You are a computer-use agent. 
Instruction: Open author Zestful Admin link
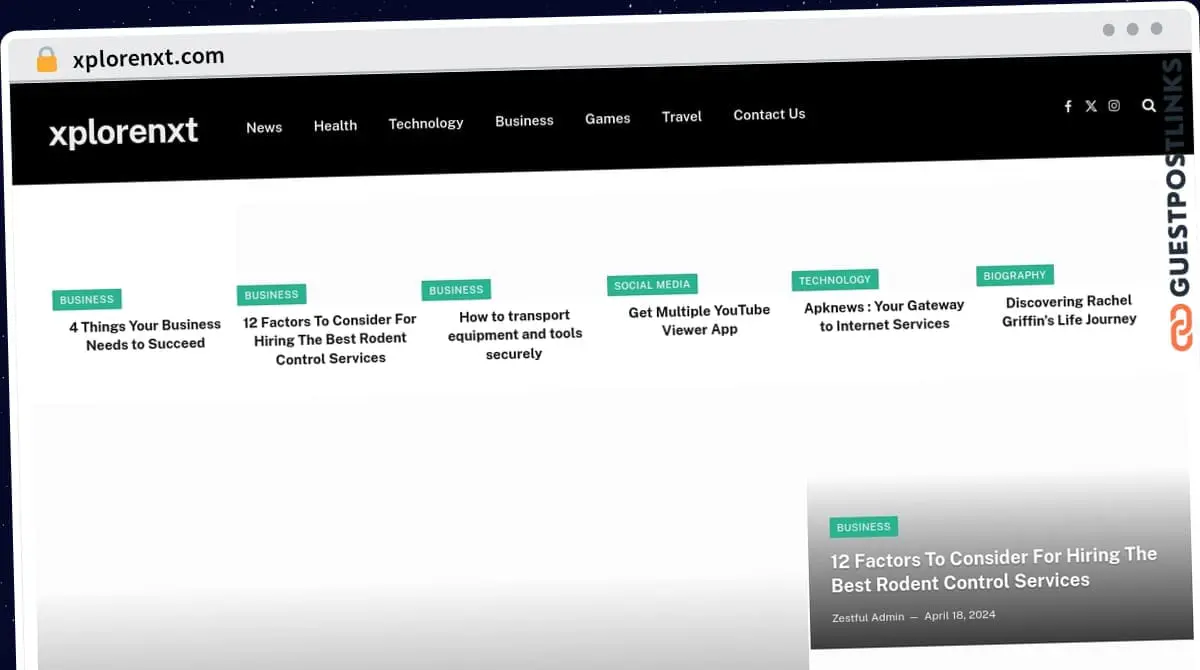[x=868, y=617]
